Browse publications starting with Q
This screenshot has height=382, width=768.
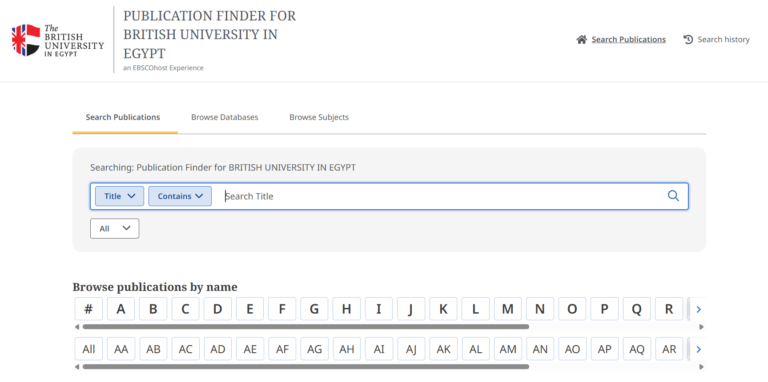637,309
